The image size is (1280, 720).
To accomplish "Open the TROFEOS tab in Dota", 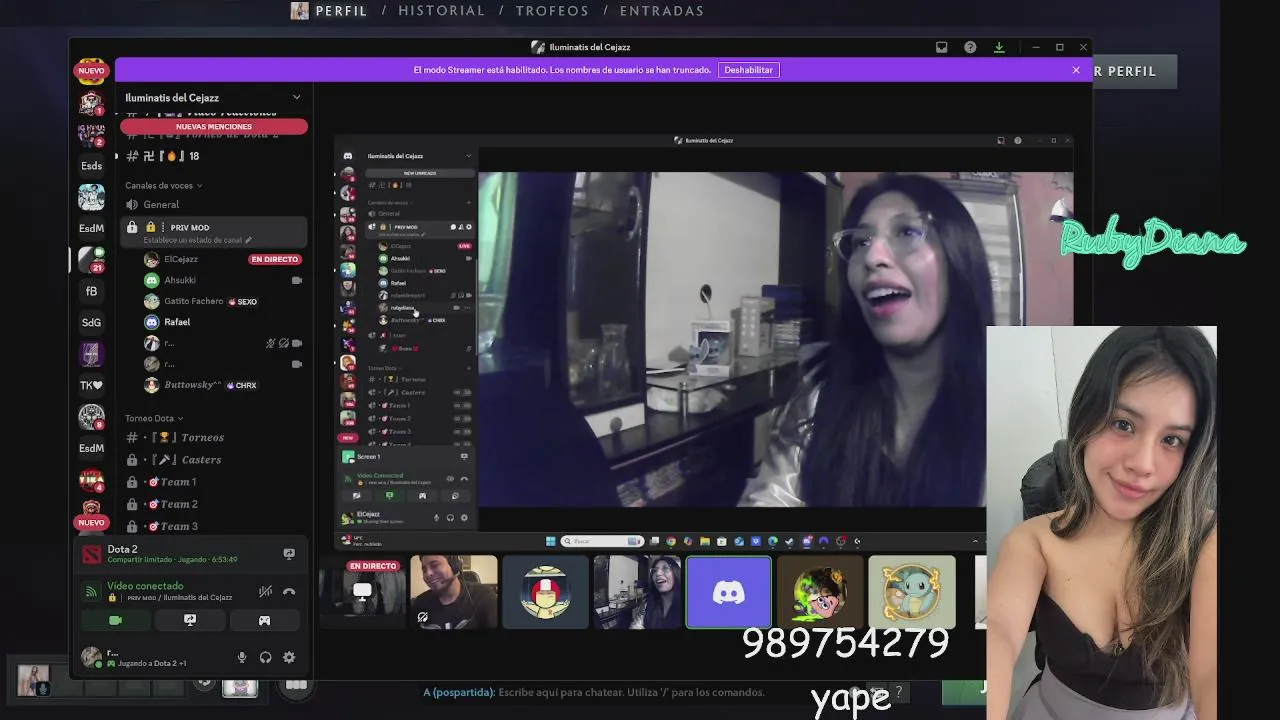I will [x=552, y=11].
